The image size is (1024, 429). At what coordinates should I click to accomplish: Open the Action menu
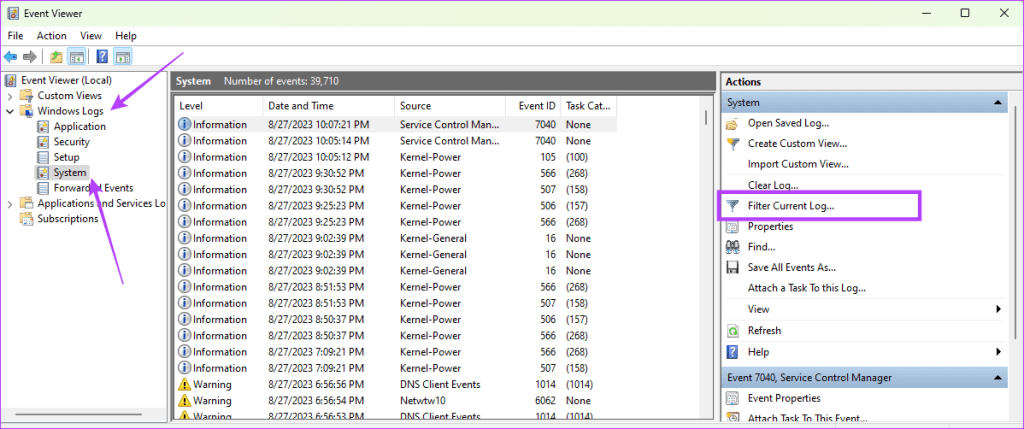[x=51, y=36]
